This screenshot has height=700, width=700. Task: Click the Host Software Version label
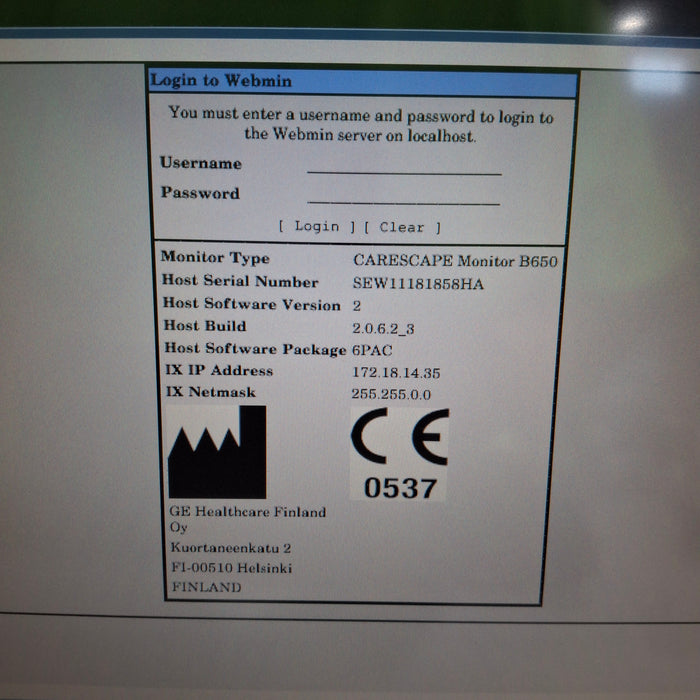pyautogui.click(x=251, y=304)
